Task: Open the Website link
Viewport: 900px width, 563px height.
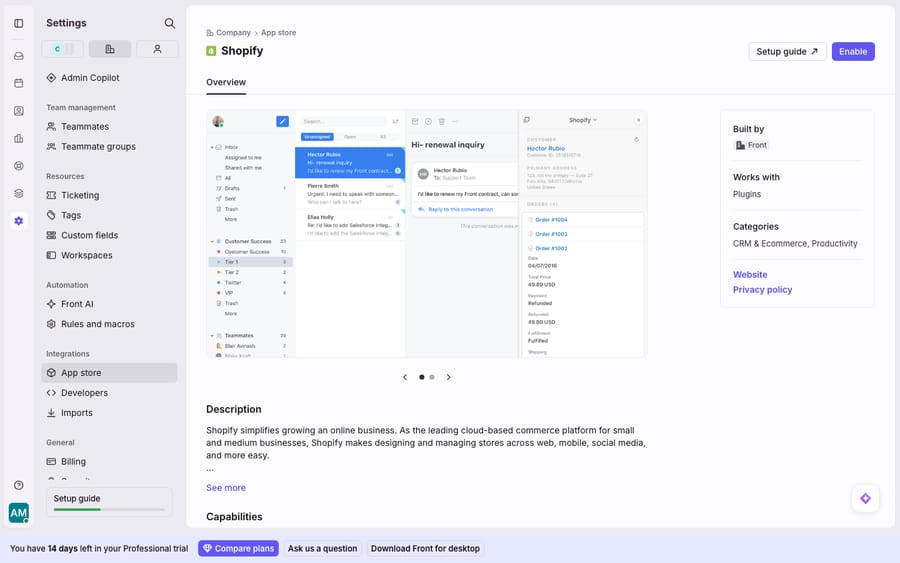Action: click(750, 275)
